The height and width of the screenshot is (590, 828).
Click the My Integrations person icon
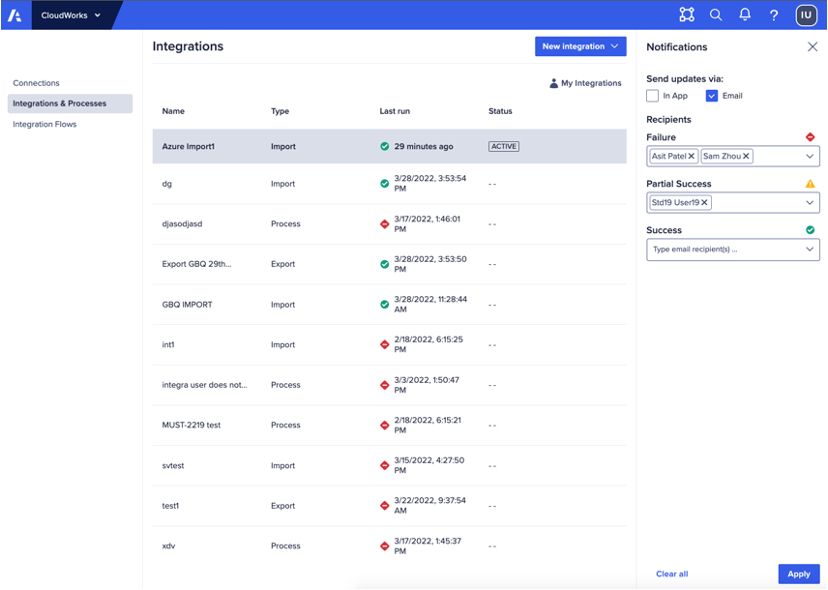[555, 83]
